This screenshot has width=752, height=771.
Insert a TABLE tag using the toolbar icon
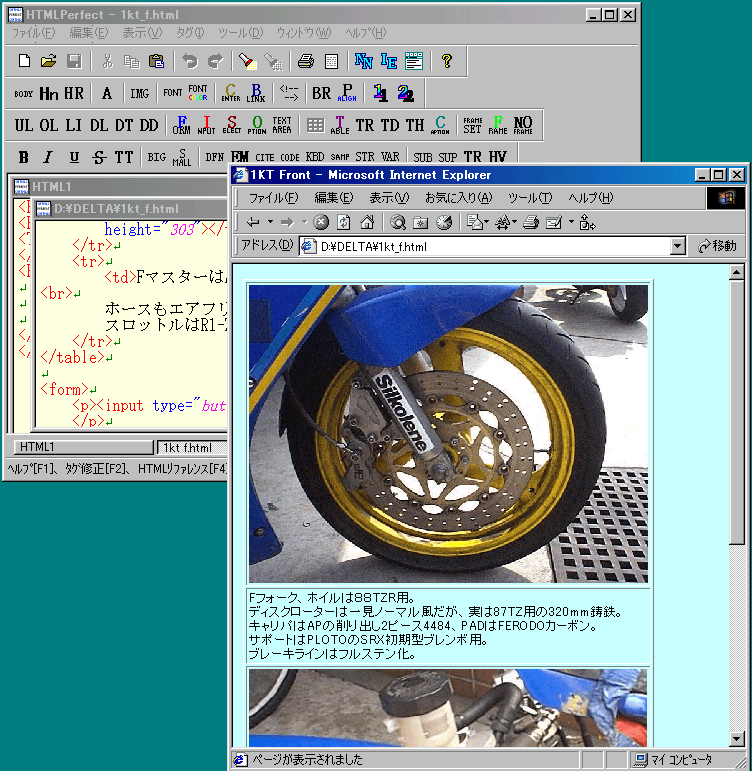pos(340,125)
